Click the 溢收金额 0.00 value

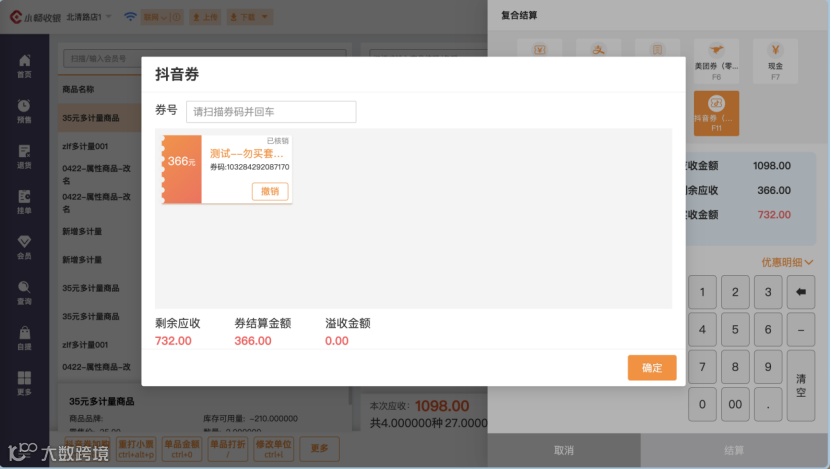tap(337, 341)
